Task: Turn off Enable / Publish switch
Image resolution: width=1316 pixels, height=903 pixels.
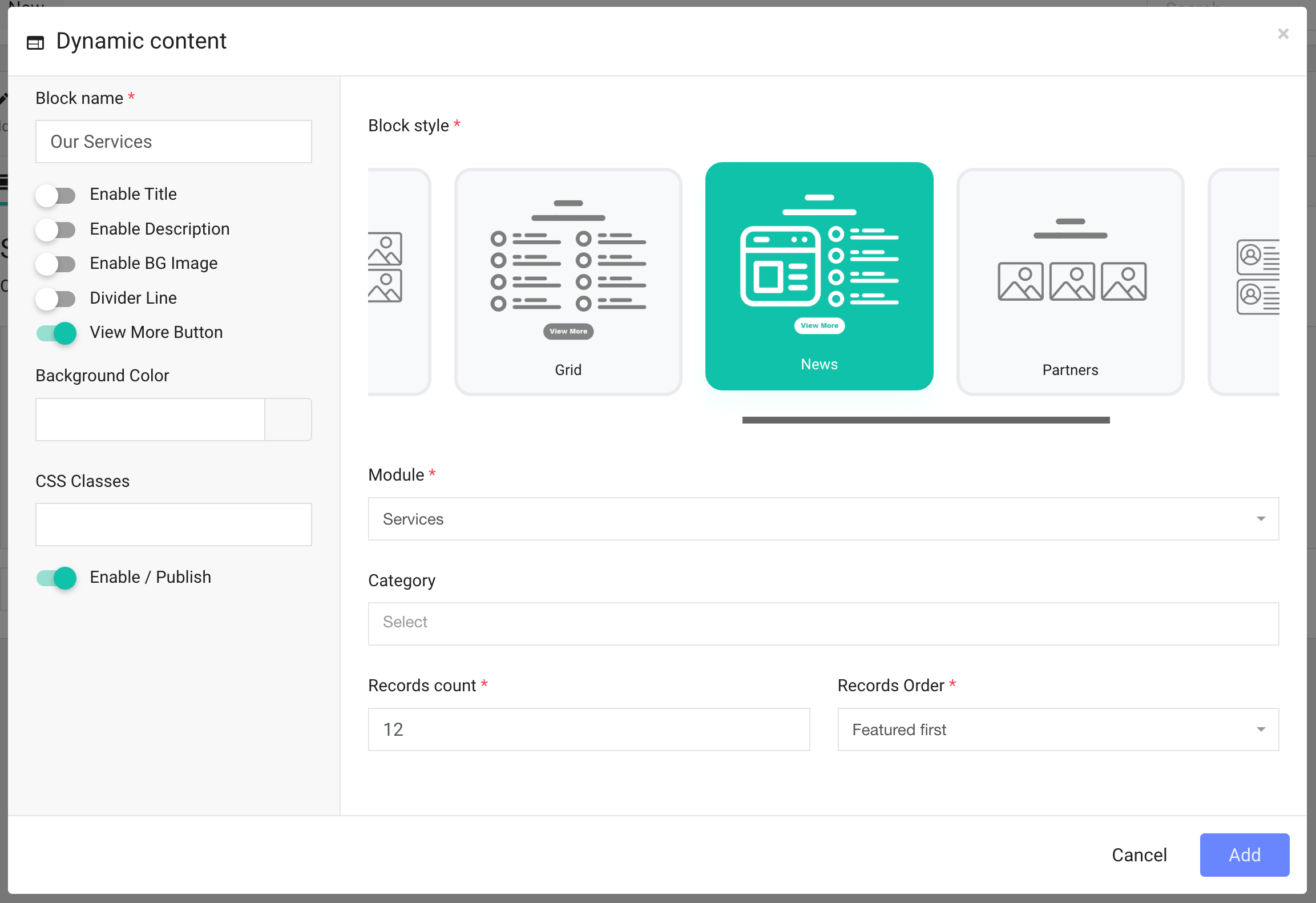Action: [x=56, y=578]
